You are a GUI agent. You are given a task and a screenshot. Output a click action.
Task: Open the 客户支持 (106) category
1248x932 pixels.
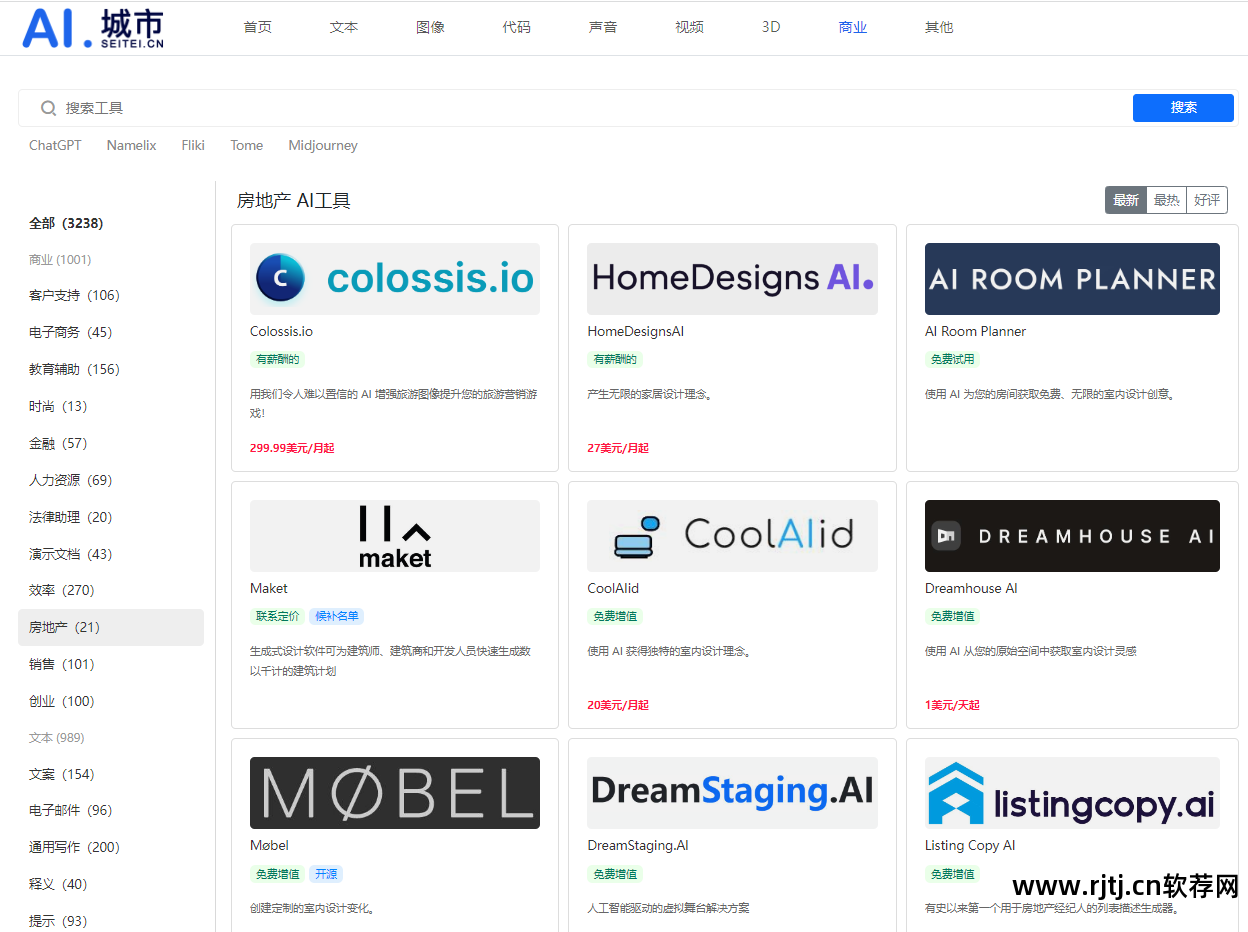(x=74, y=295)
